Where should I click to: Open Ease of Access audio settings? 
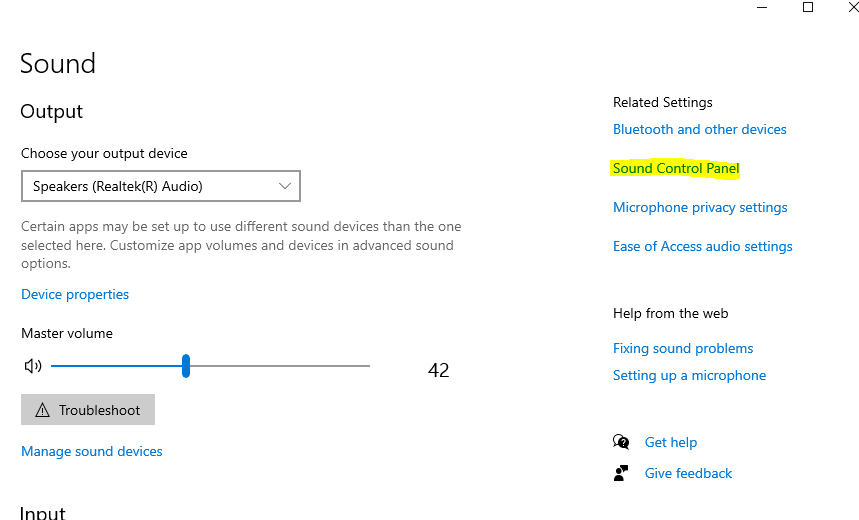(703, 246)
